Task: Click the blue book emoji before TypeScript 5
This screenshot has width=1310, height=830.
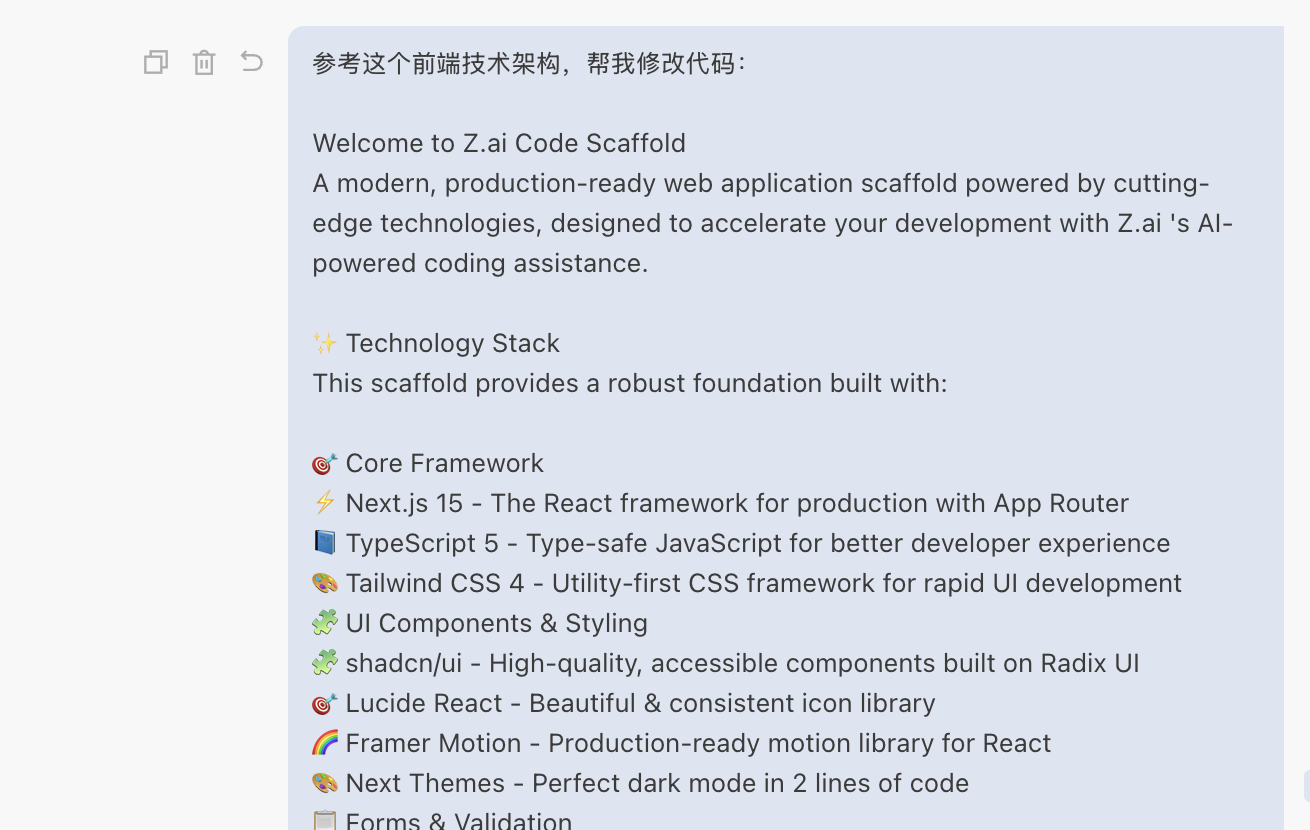Action: click(324, 543)
